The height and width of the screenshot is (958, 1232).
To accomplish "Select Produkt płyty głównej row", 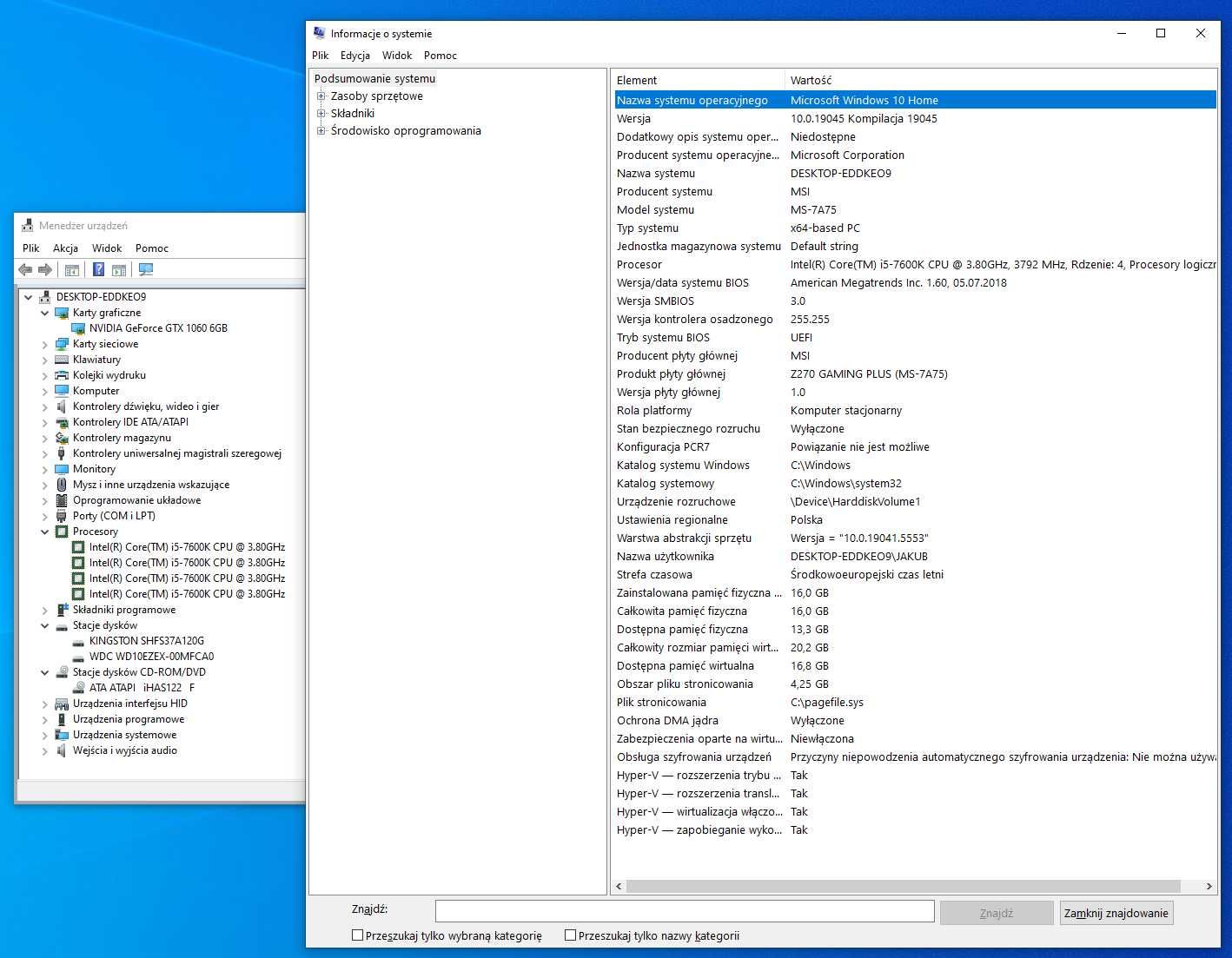I will pos(915,374).
